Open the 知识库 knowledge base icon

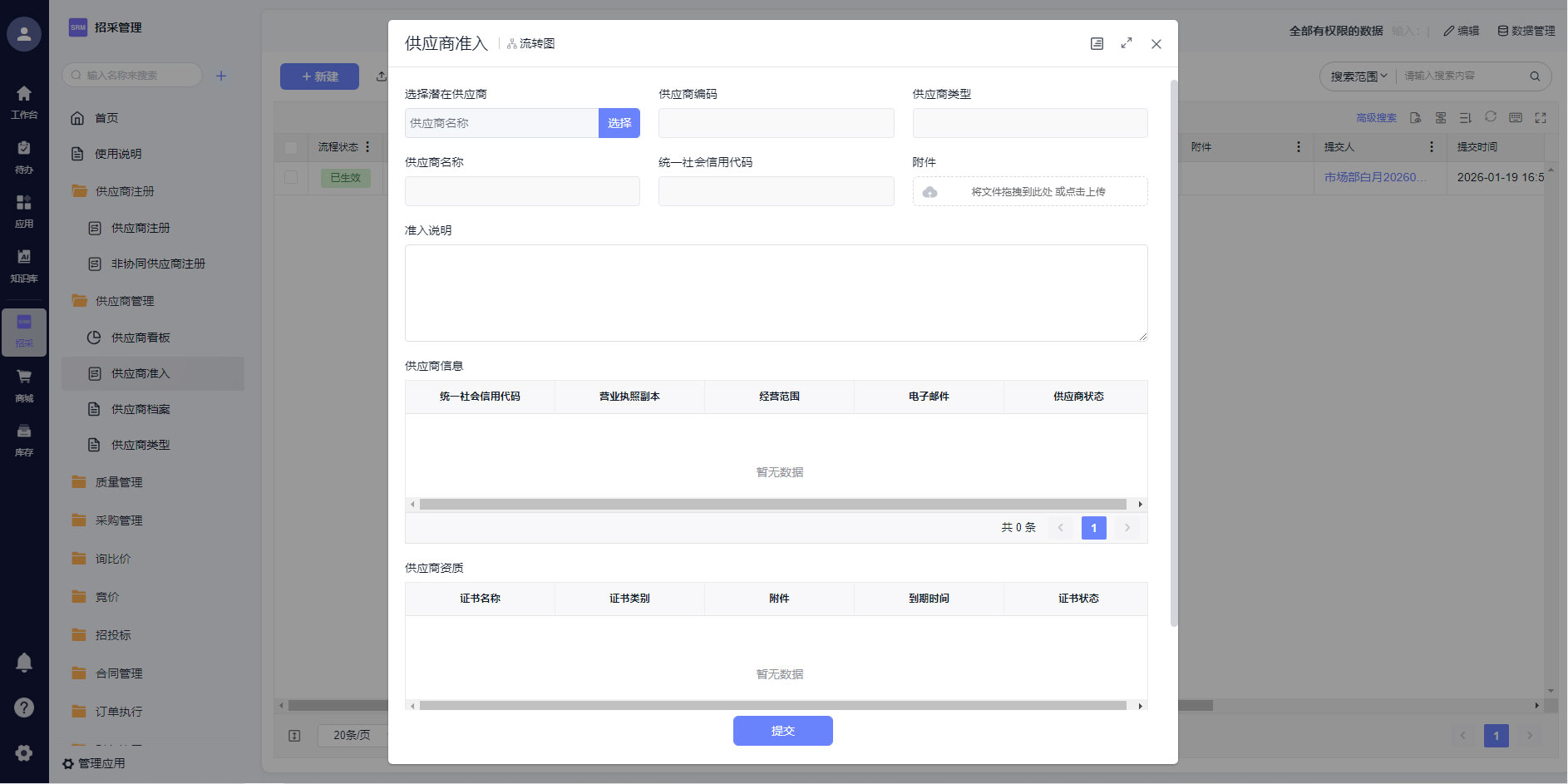click(x=24, y=258)
